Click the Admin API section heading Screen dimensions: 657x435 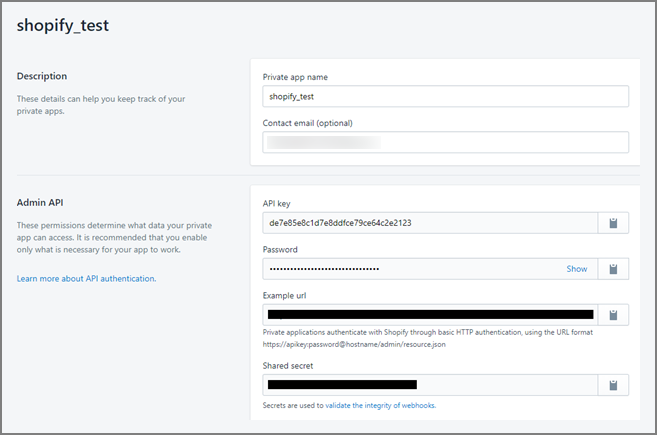pyautogui.click(x=41, y=203)
